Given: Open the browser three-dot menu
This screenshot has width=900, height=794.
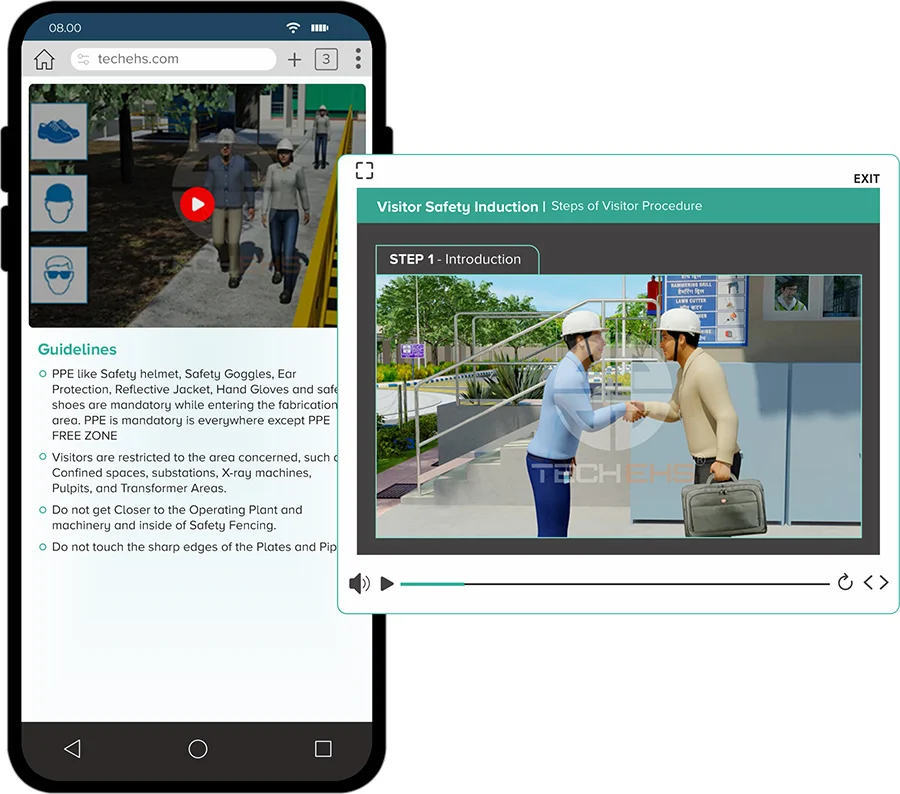Looking at the screenshot, I should (358, 59).
